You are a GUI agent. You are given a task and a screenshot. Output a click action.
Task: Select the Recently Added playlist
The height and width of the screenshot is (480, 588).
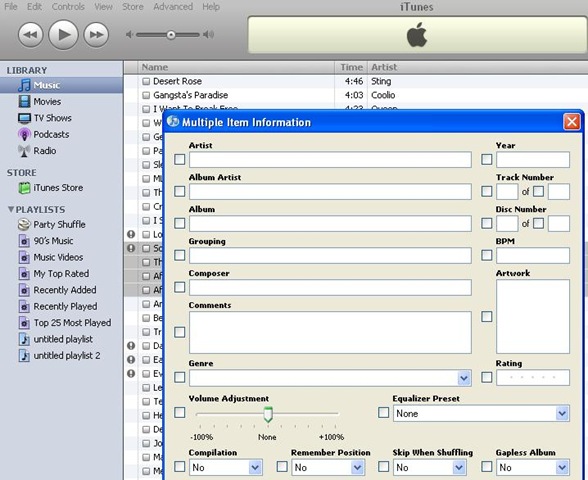(x=64, y=290)
